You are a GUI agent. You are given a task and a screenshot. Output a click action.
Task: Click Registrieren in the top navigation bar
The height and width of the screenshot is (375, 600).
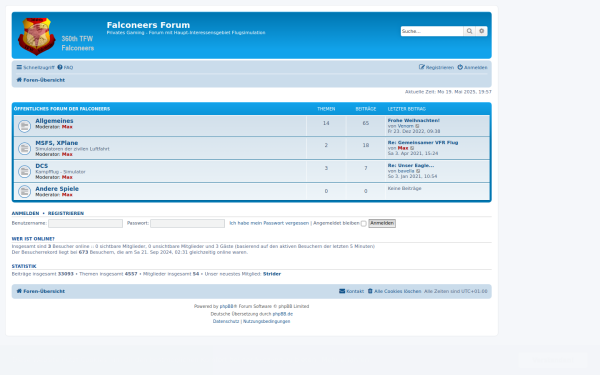point(436,67)
